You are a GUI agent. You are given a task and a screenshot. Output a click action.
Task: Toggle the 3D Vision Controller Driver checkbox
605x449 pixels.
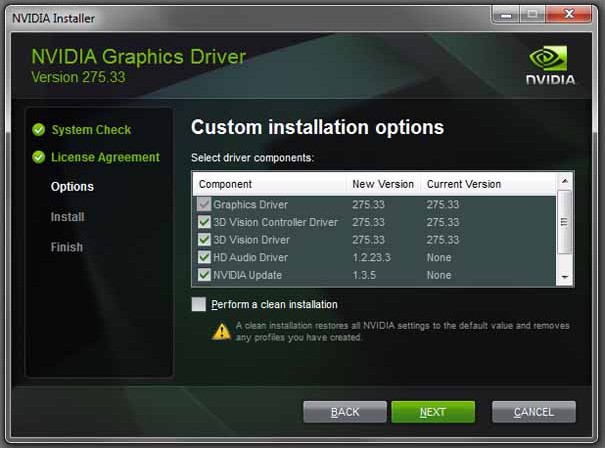204,222
